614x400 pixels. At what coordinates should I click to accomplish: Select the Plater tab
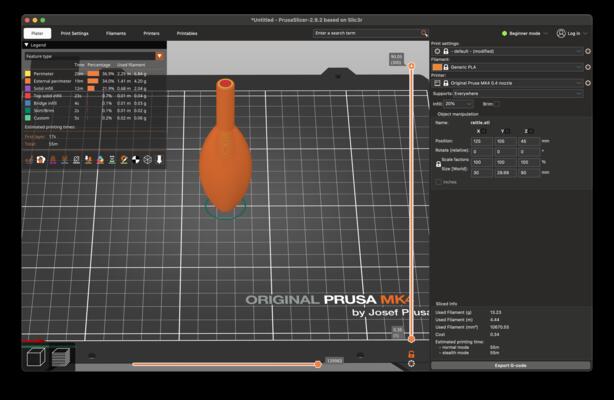click(37, 33)
